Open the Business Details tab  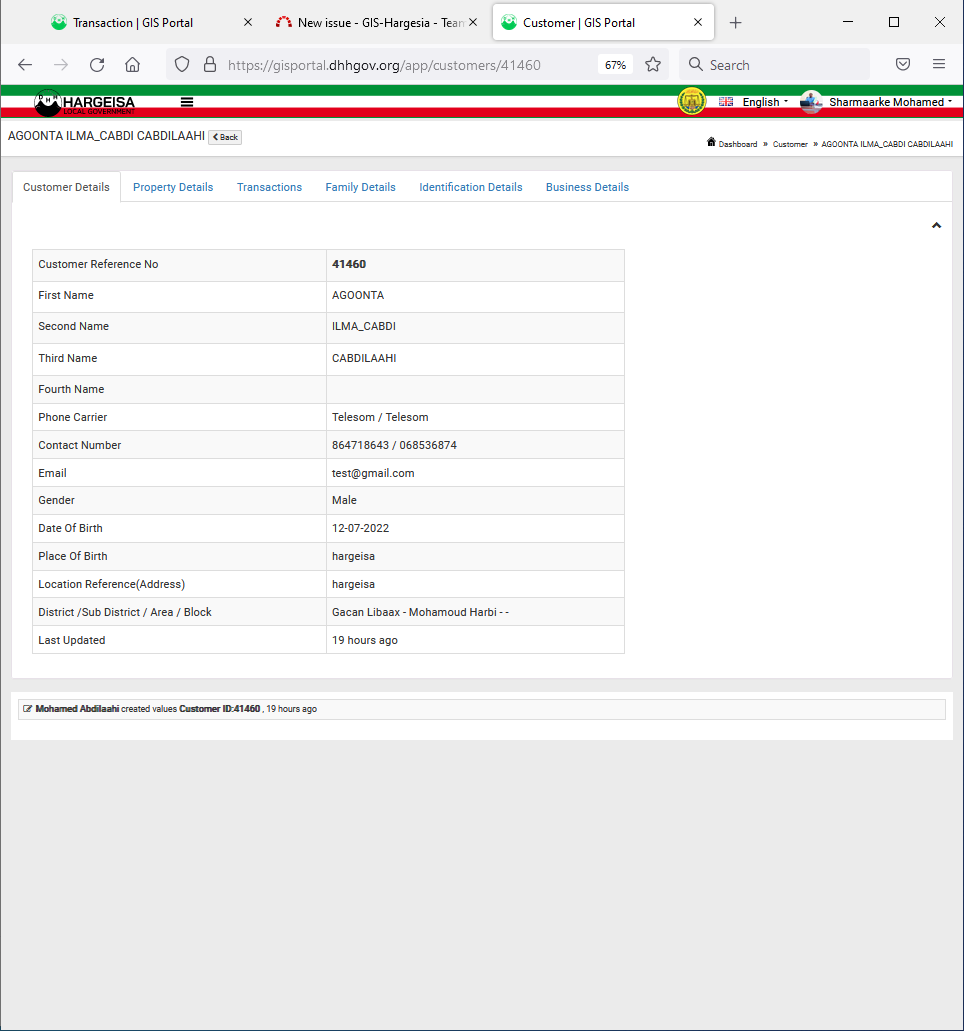click(x=587, y=187)
